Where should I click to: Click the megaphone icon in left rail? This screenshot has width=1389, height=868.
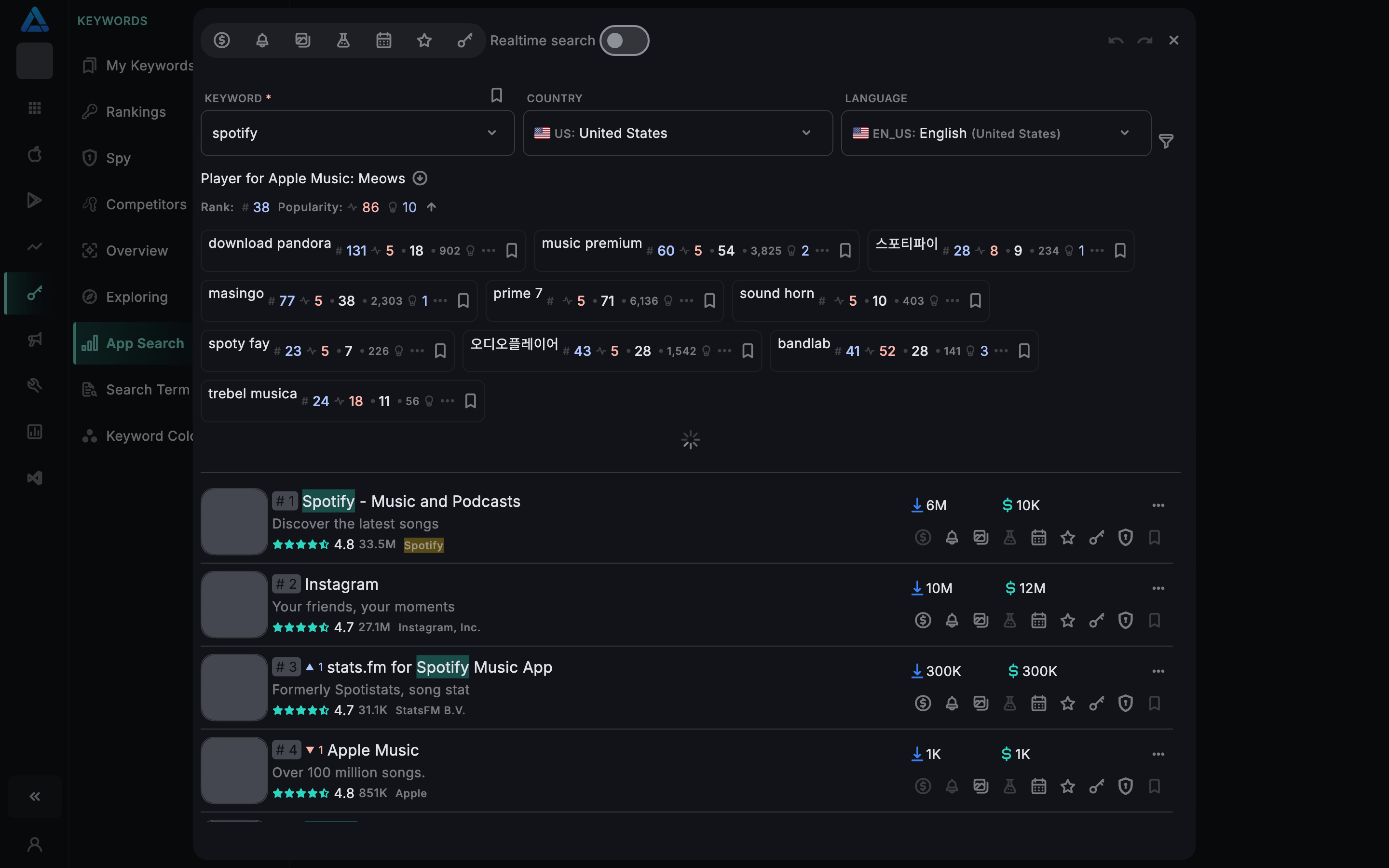pos(34,339)
